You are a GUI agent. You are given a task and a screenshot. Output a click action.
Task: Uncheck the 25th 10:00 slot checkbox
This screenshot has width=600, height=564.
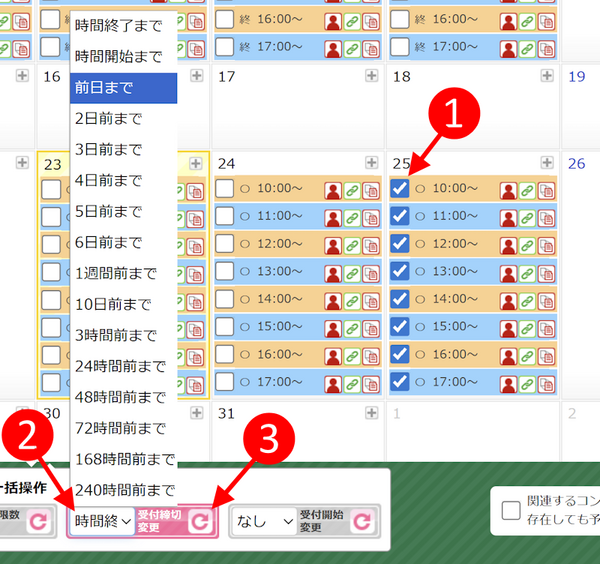399,188
